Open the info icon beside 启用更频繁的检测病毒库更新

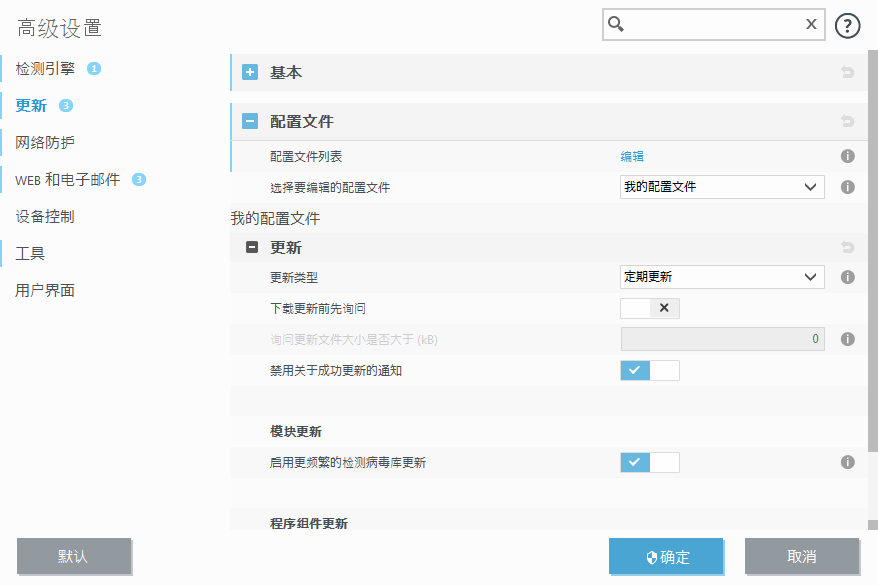[847, 462]
